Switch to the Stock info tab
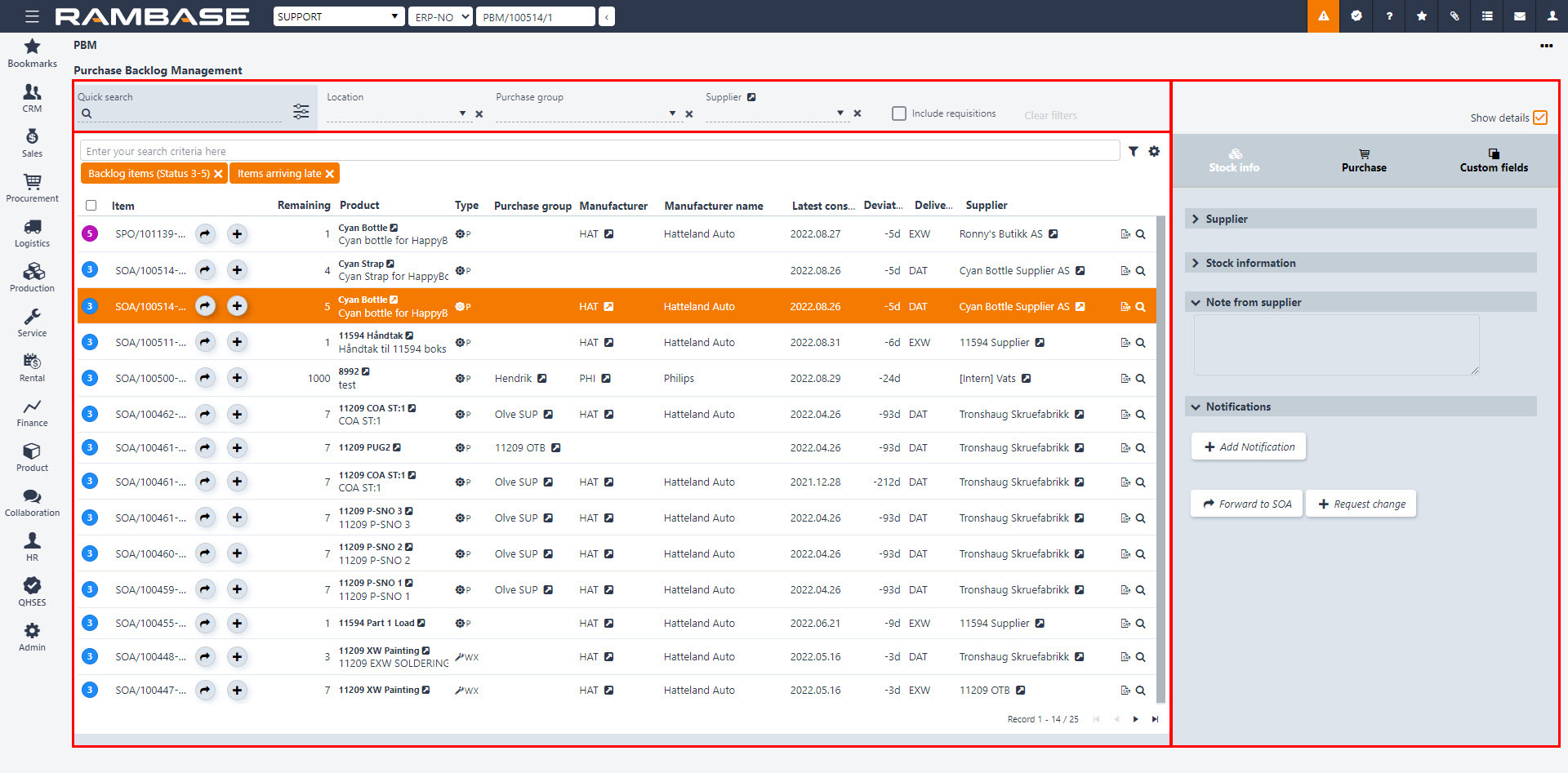 [1234, 161]
